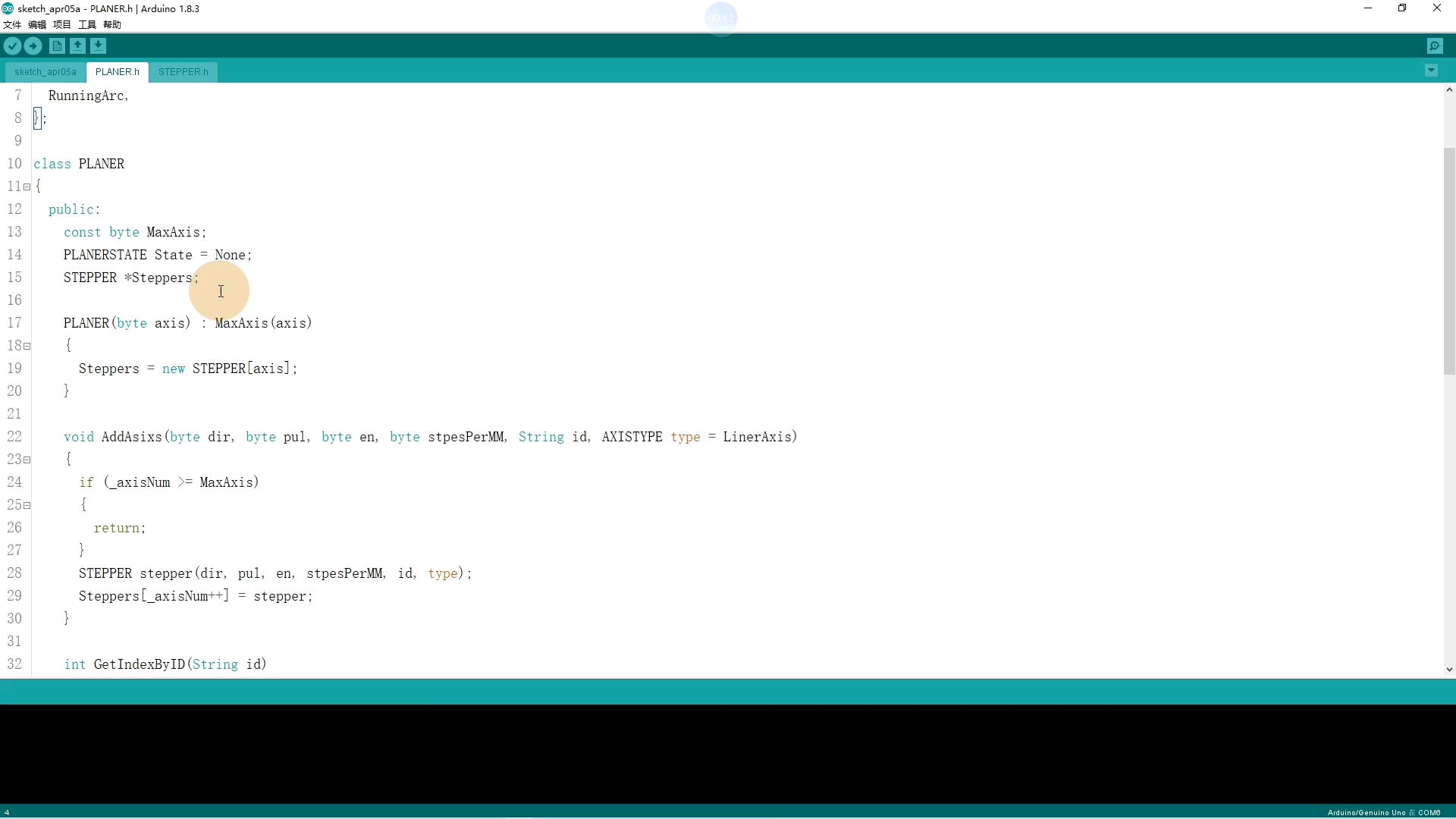Click the scroll down arrow of editor
Image resolution: width=1456 pixels, height=819 pixels.
(x=1448, y=670)
